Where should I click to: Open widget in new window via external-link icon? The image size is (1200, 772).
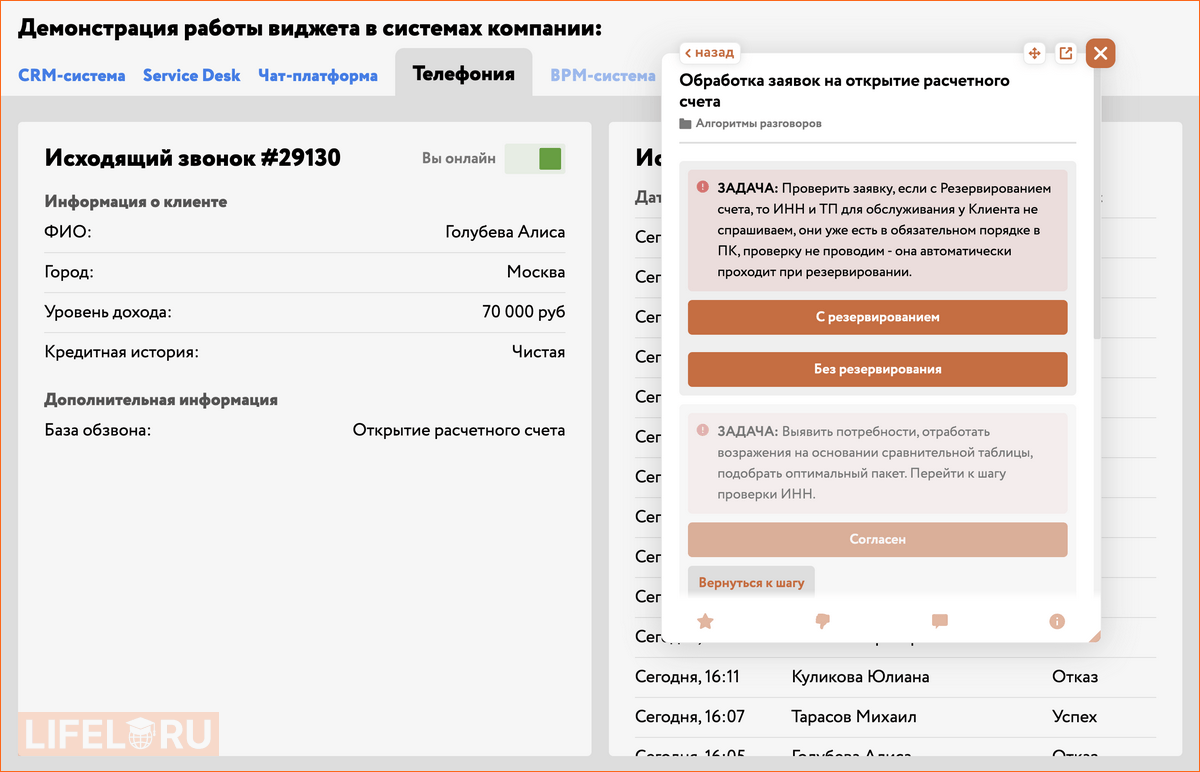1066,53
